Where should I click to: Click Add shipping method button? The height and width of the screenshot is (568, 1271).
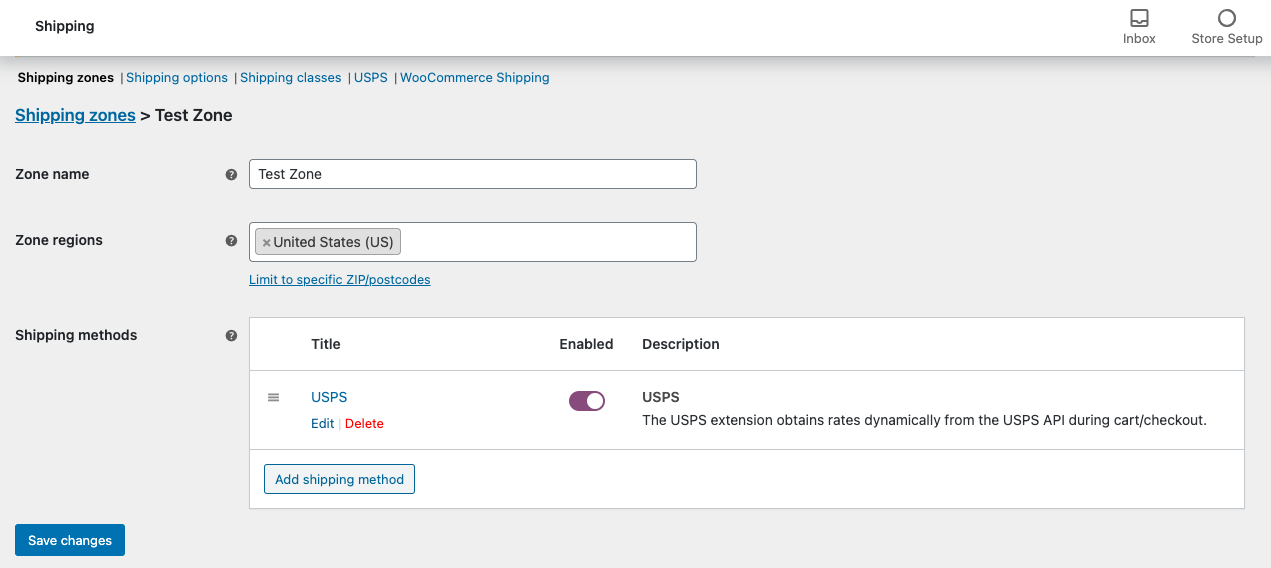click(339, 479)
